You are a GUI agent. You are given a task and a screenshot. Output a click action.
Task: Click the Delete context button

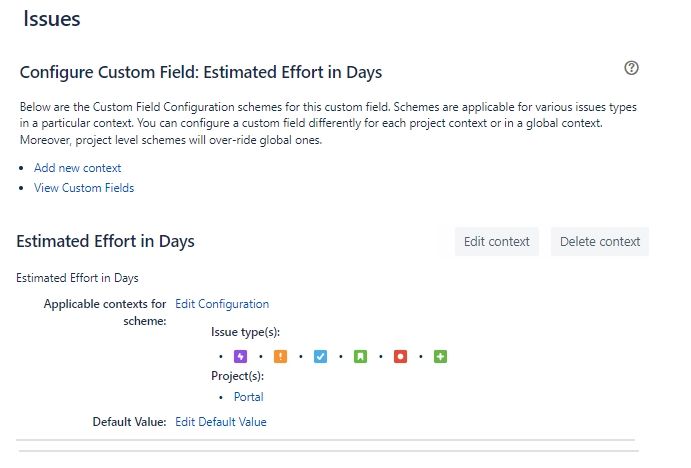click(x=600, y=241)
